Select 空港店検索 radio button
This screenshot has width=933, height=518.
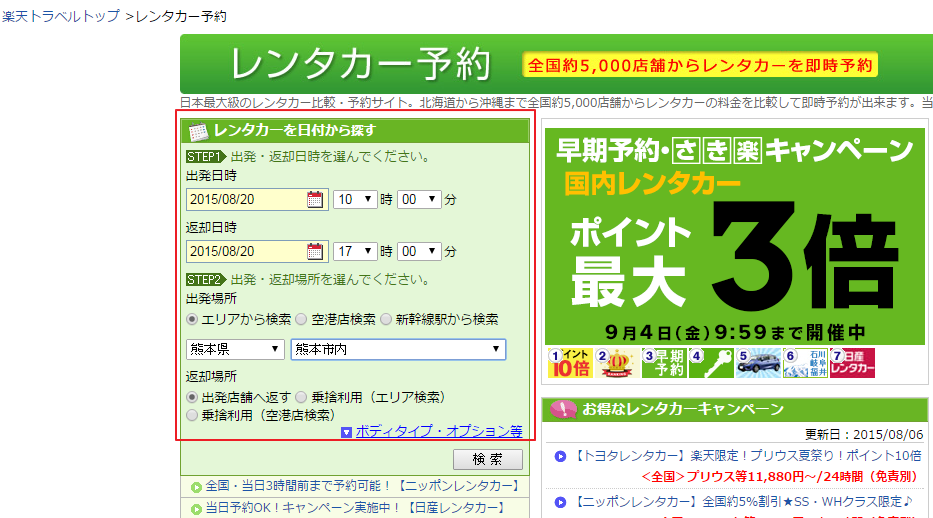302,319
